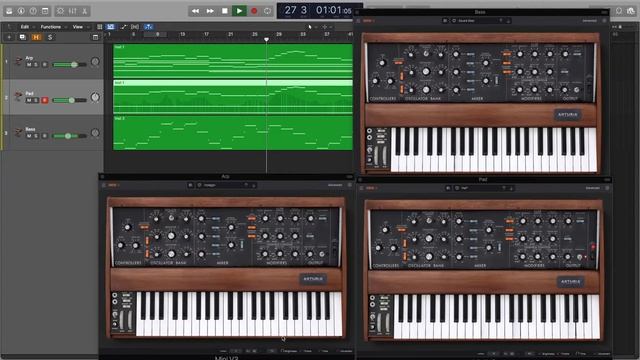Toggle the blue-highlighted grid view icon
This screenshot has height=360, width=640.
coord(111,27)
